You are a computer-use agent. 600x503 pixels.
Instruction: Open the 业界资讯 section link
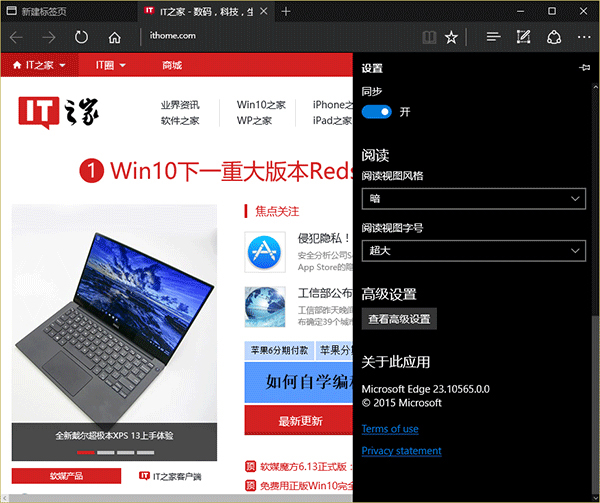[180, 105]
